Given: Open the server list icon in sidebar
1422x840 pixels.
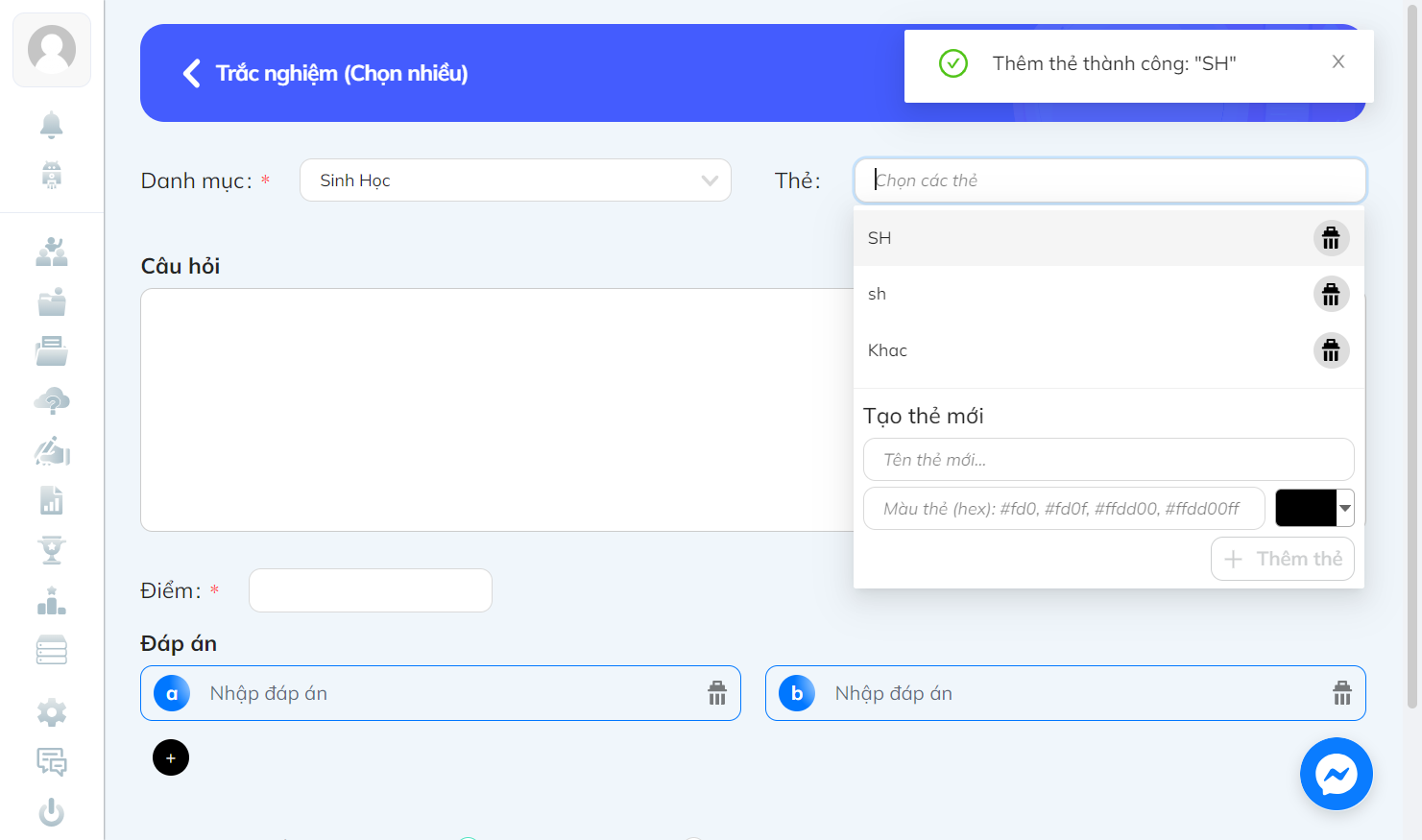Looking at the screenshot, I should tap(52, 650).
